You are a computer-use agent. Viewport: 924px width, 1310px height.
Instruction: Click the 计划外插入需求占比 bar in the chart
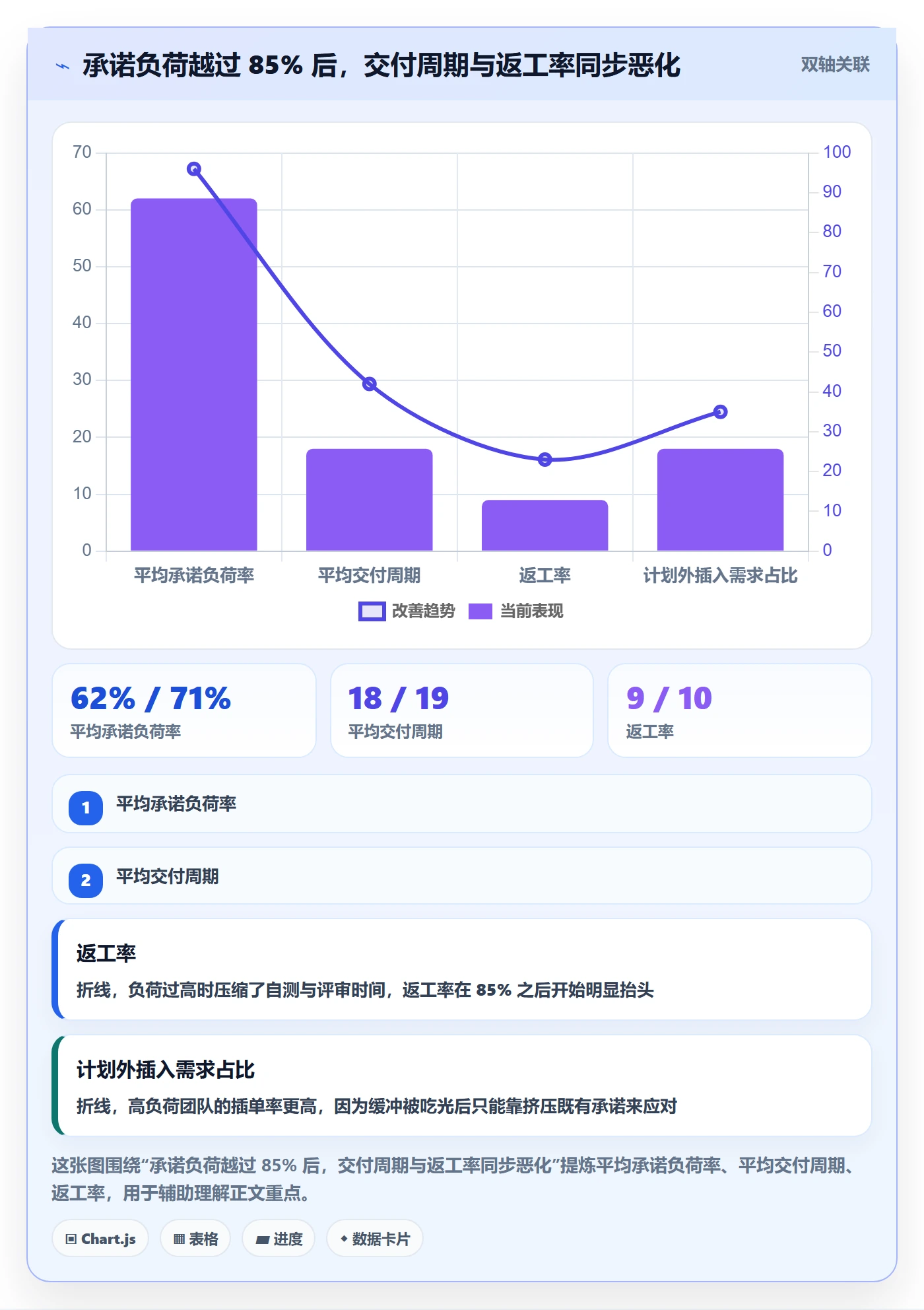tap(721, 500)
